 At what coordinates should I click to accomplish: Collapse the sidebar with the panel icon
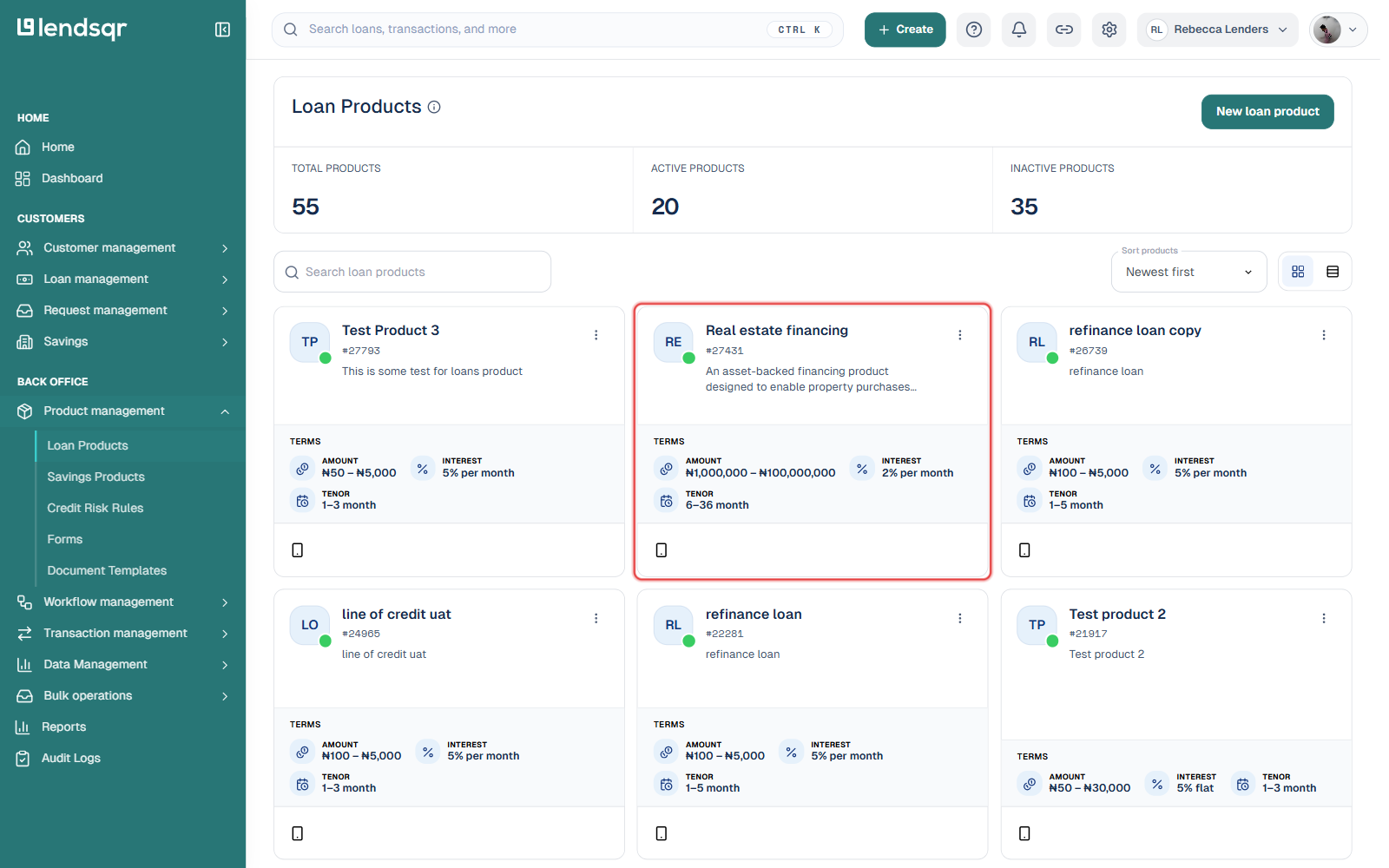[222, 30]
